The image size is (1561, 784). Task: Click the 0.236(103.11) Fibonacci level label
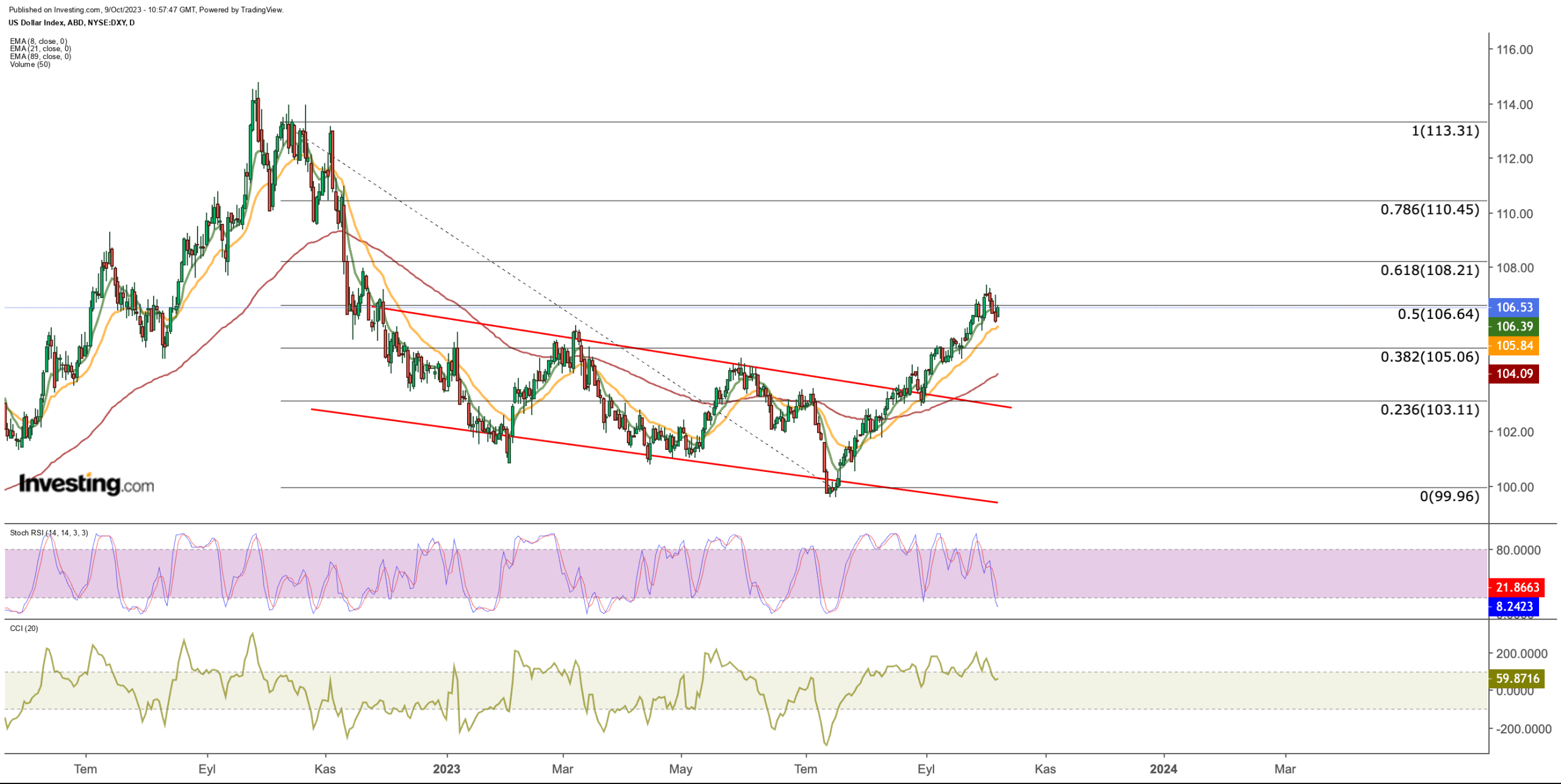pos(1430,410)
